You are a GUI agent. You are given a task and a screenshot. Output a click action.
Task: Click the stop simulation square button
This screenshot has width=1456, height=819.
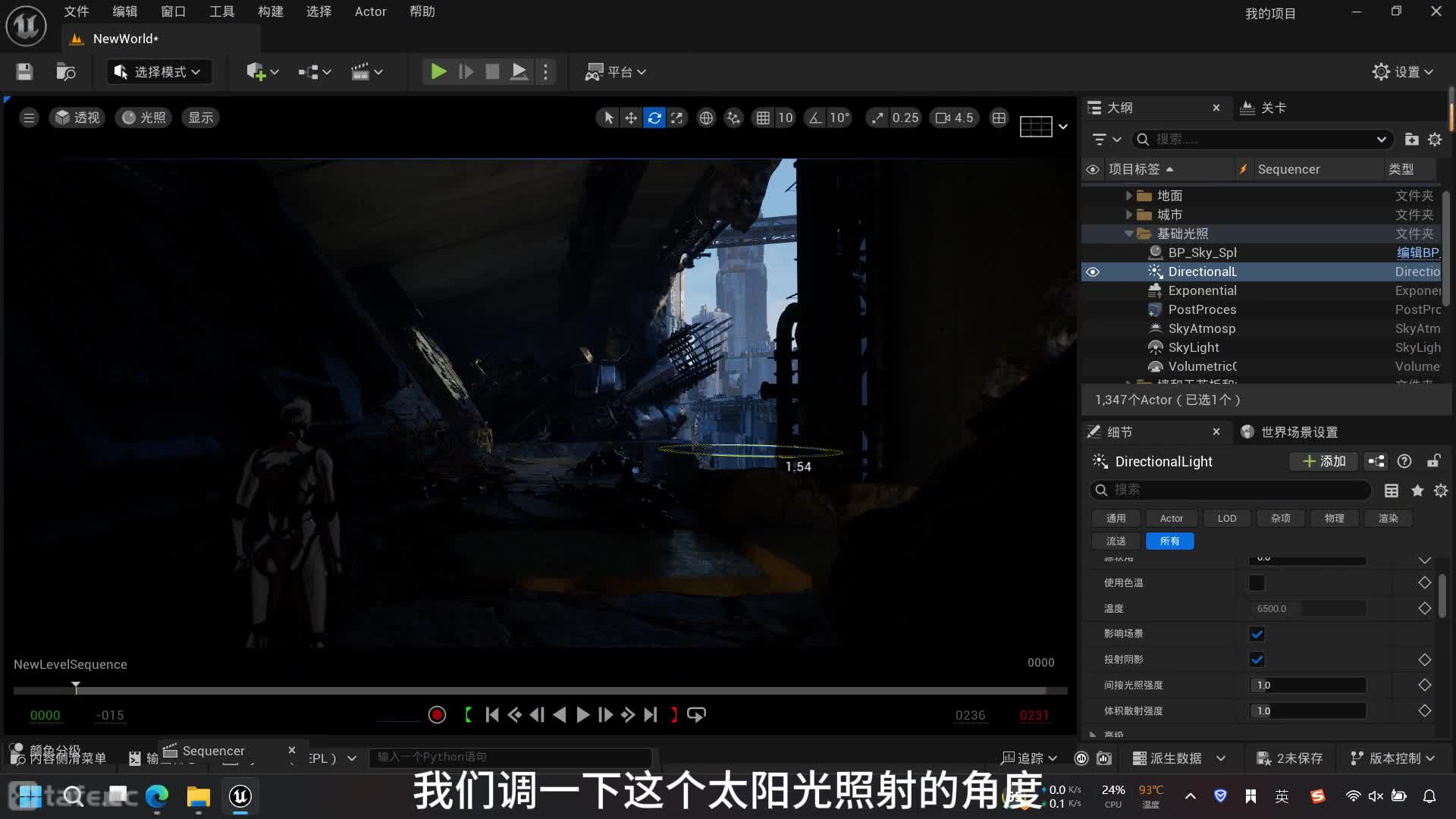pos(492,72)
